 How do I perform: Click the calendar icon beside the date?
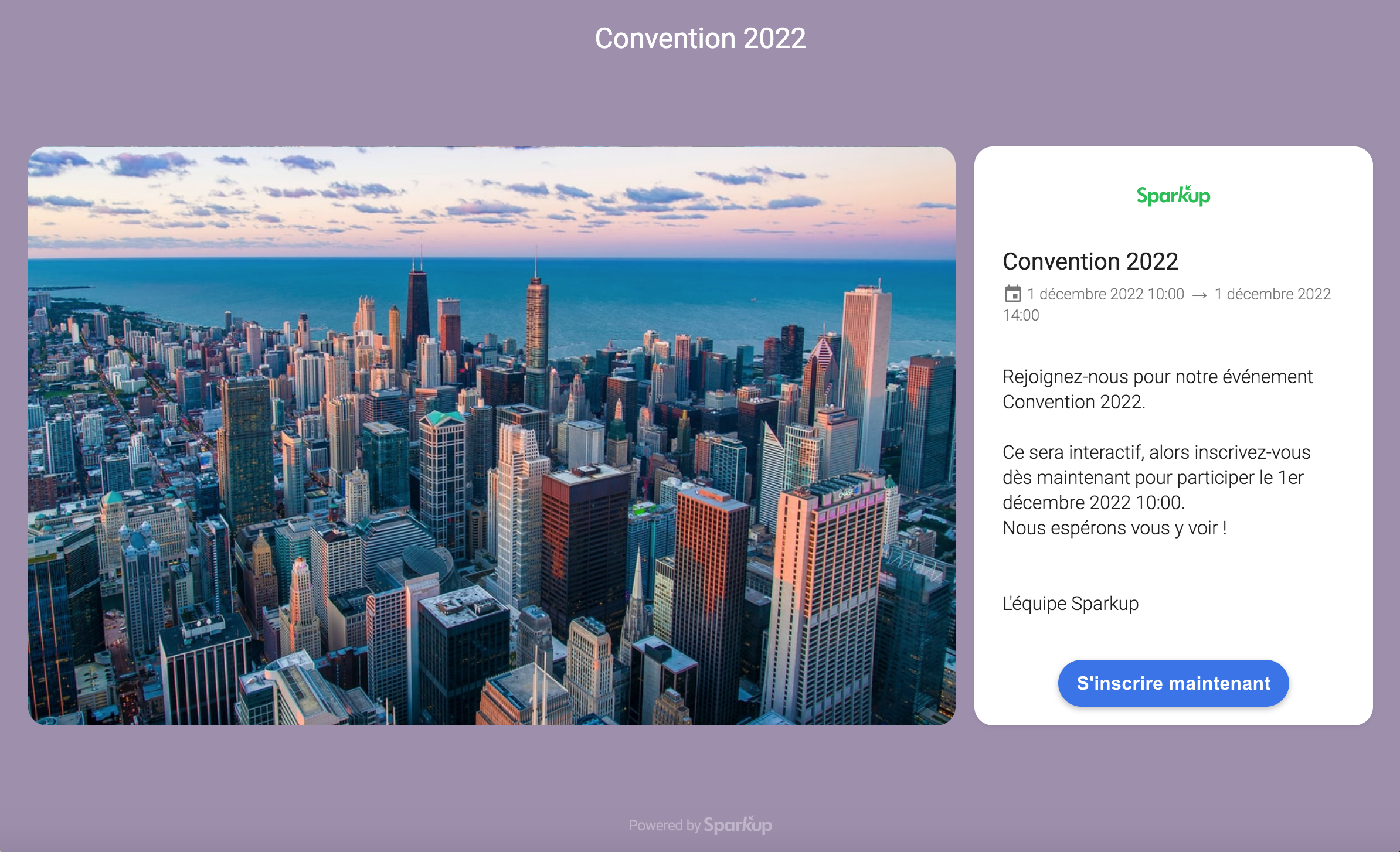pyautogui.click(x=1012, y=294)
